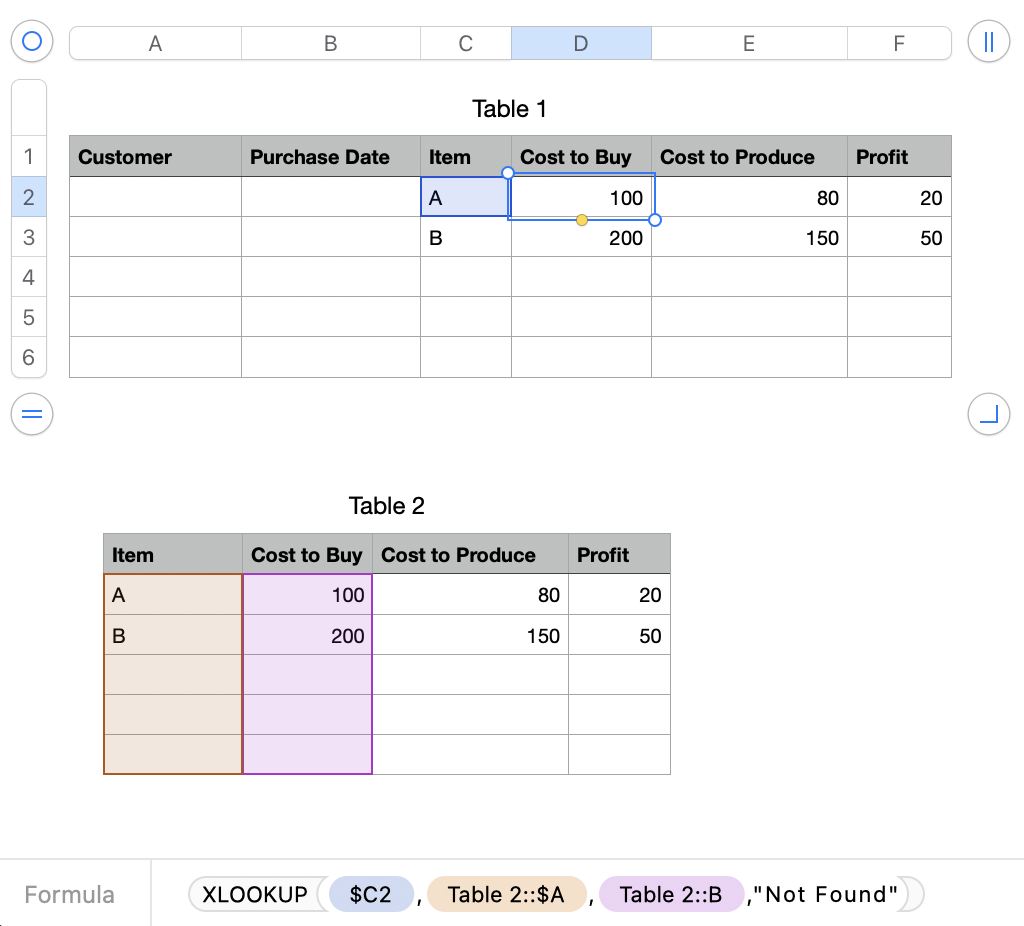Click the table resize corner handle
1024x926 pixels.
click(989, 415)
